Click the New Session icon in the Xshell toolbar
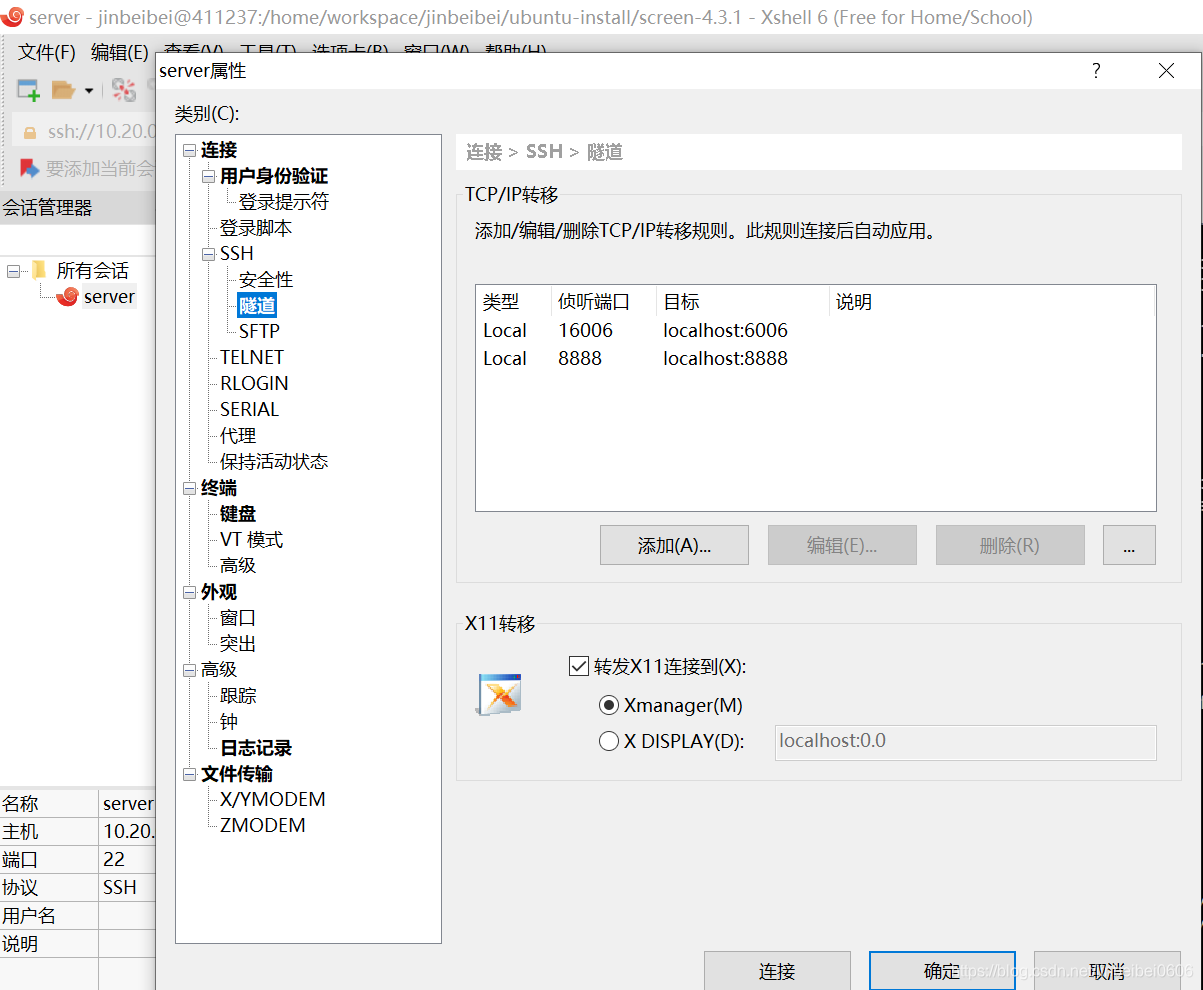The height and width of the screenshot is (990, 1203). [x=28, y=90]
